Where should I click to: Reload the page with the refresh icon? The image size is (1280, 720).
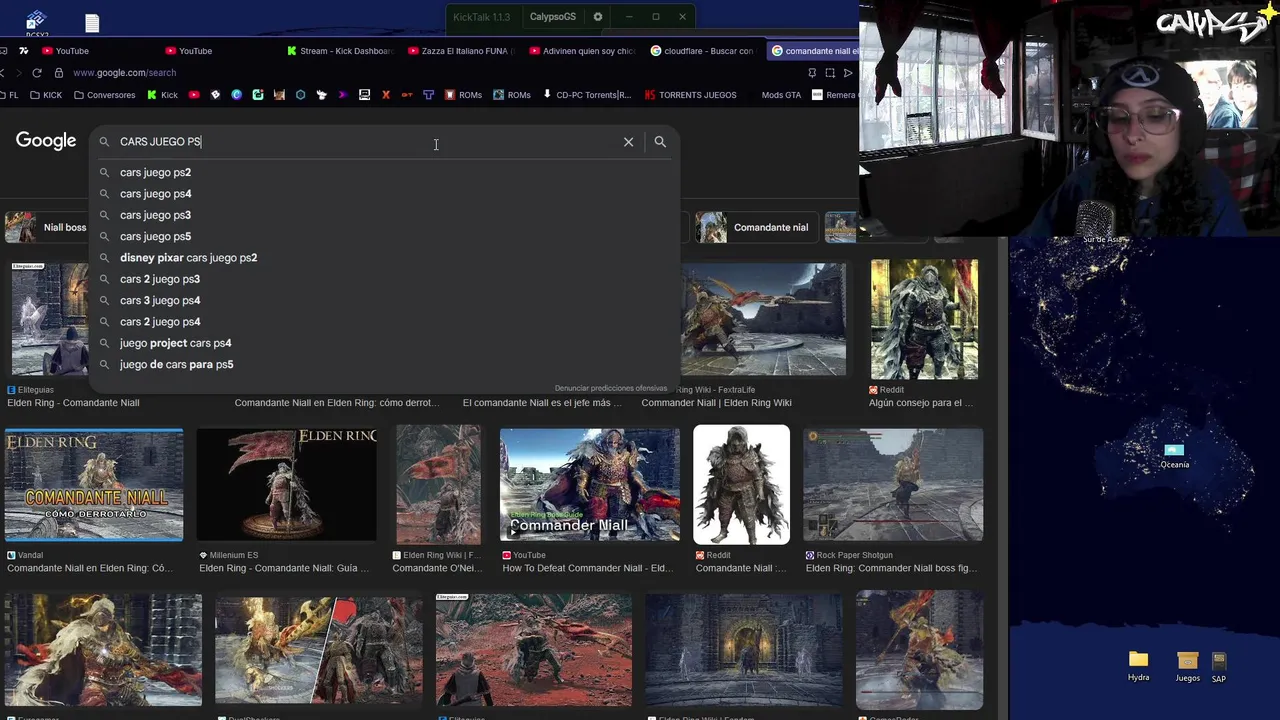coord(37,73)
